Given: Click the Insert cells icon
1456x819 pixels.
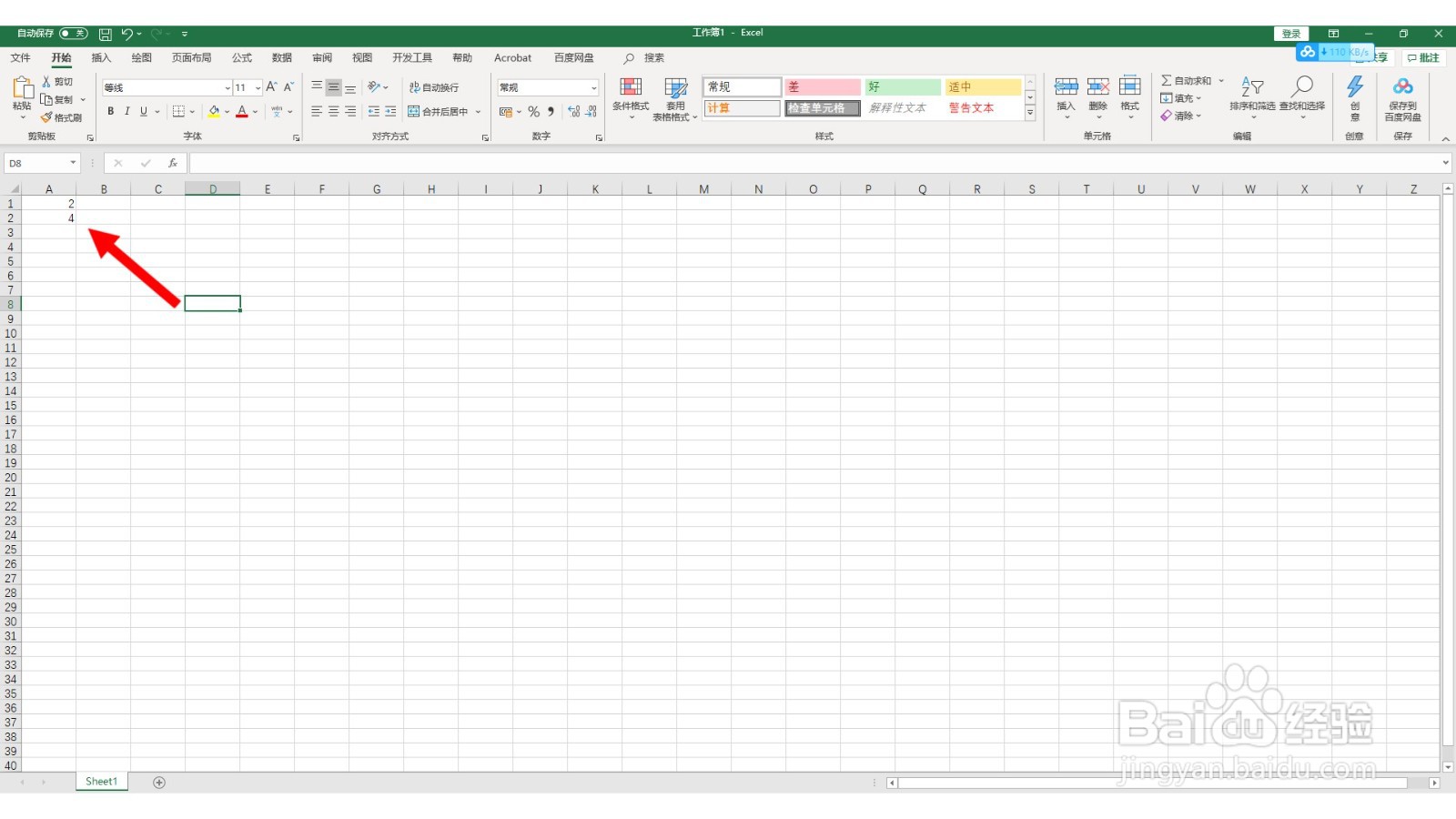Looking at the screenshot, I should pos(1066,86).
